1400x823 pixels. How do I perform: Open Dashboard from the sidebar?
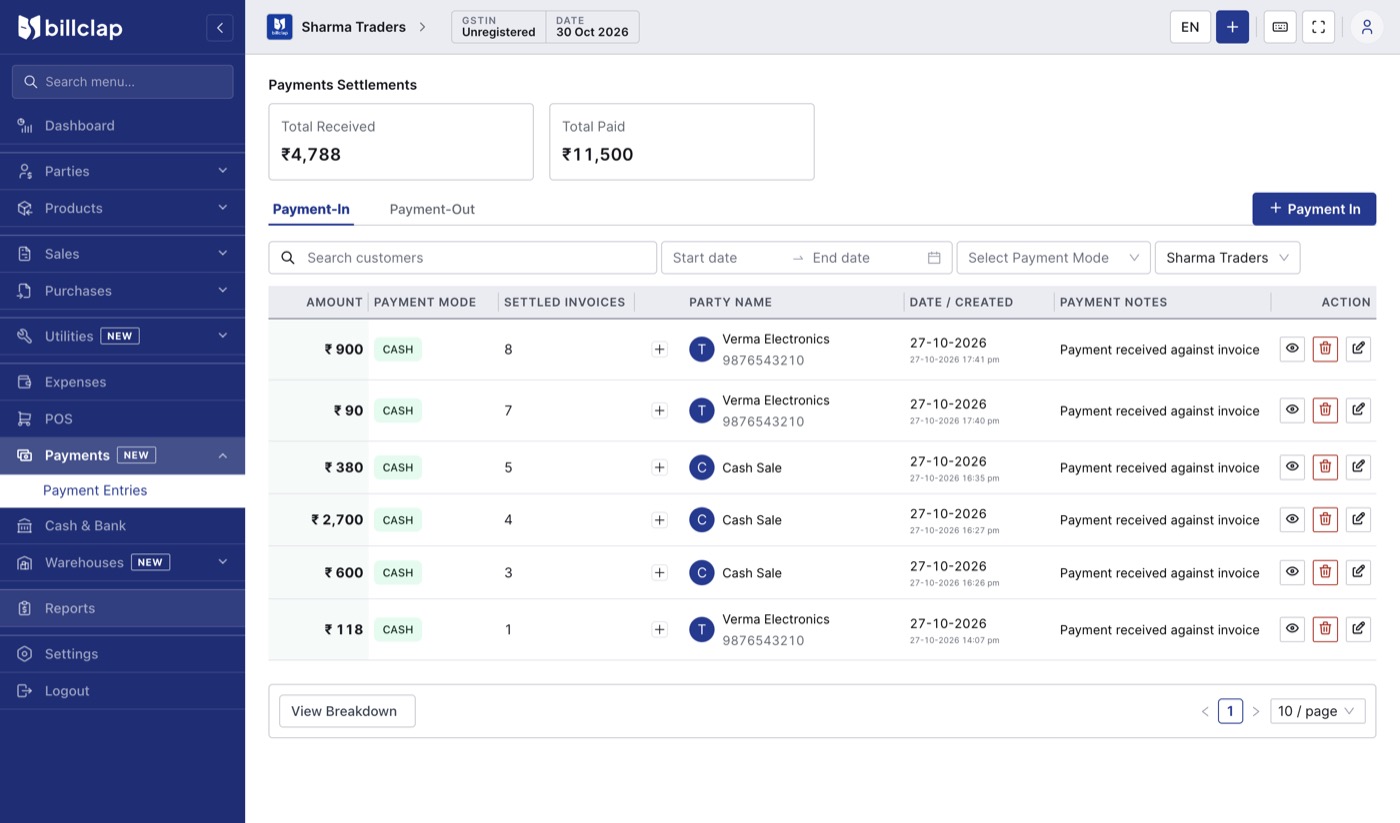tap(122, 126)
